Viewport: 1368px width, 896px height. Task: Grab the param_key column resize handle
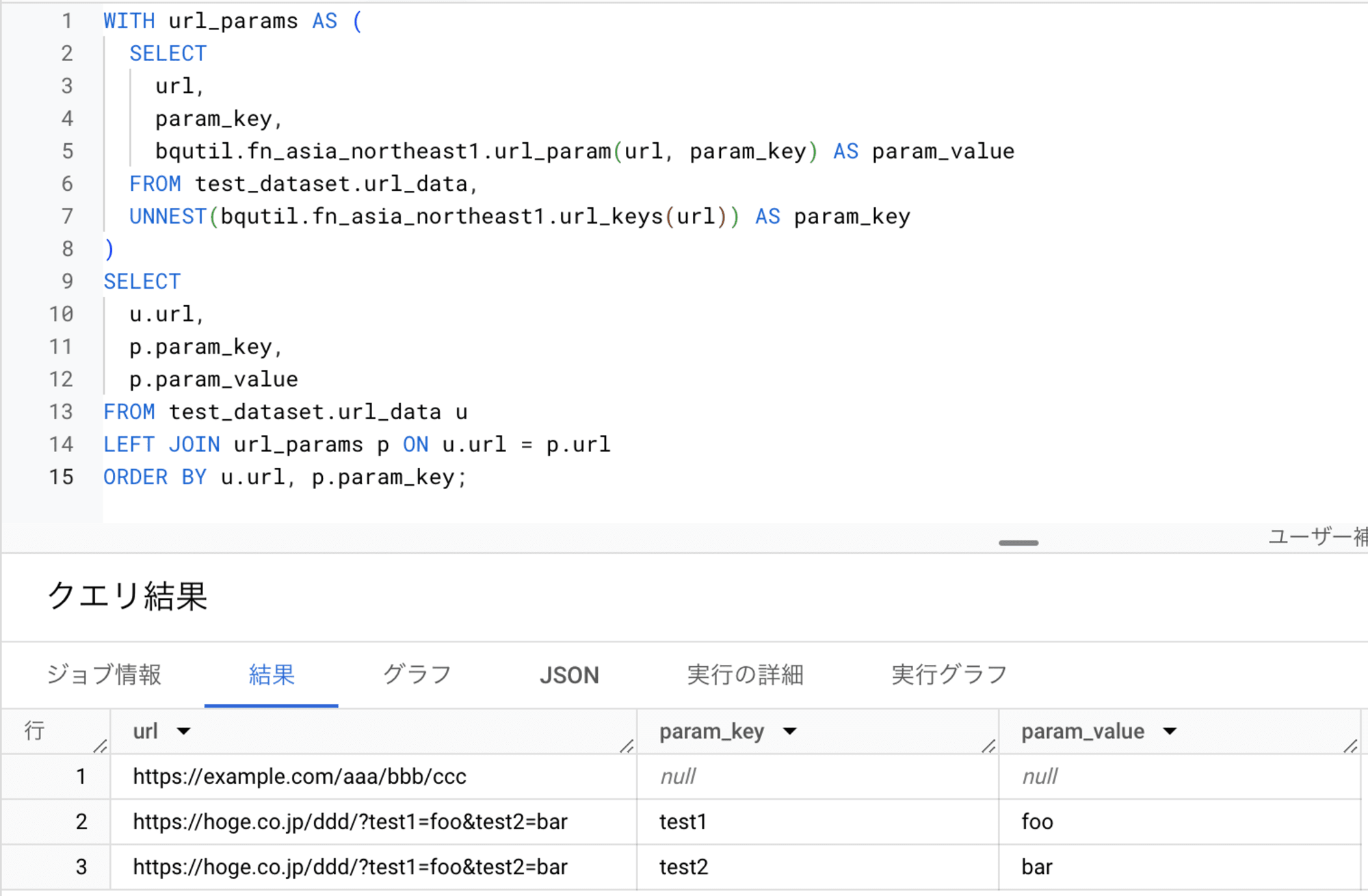tap(988, 746)
